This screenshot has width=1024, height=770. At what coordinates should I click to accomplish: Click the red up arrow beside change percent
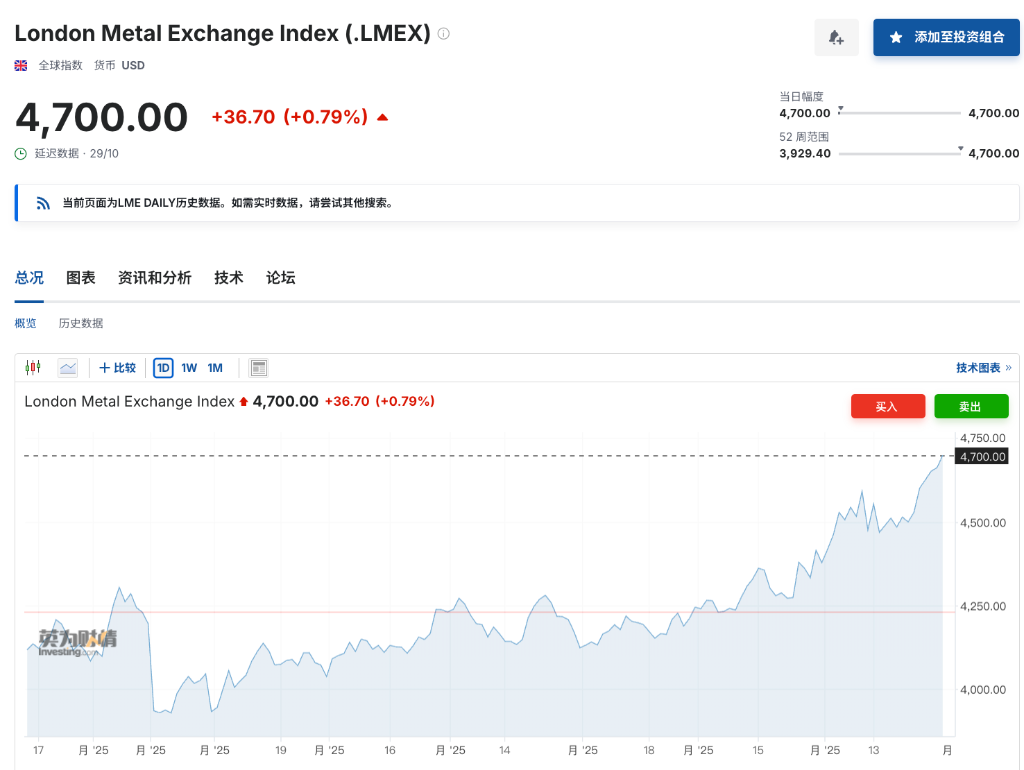point(383,118)
